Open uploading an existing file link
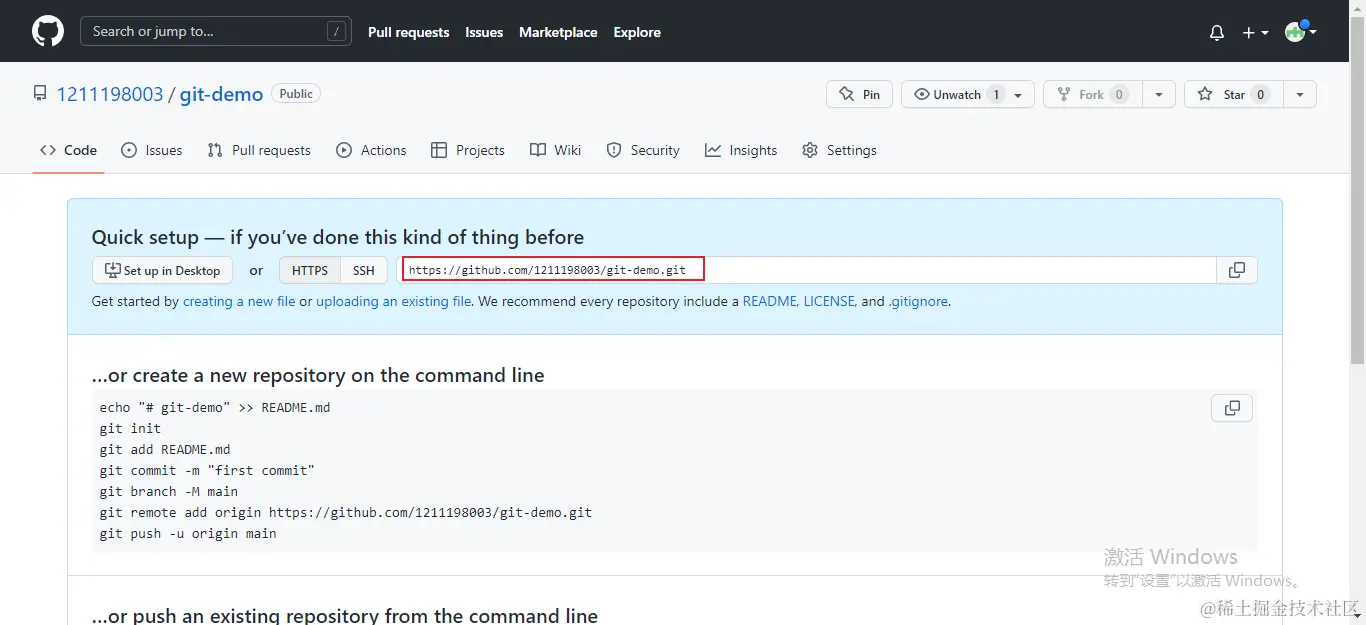Image resolution: width=1366 pixels, height=625 pixels. click(394, 301)
